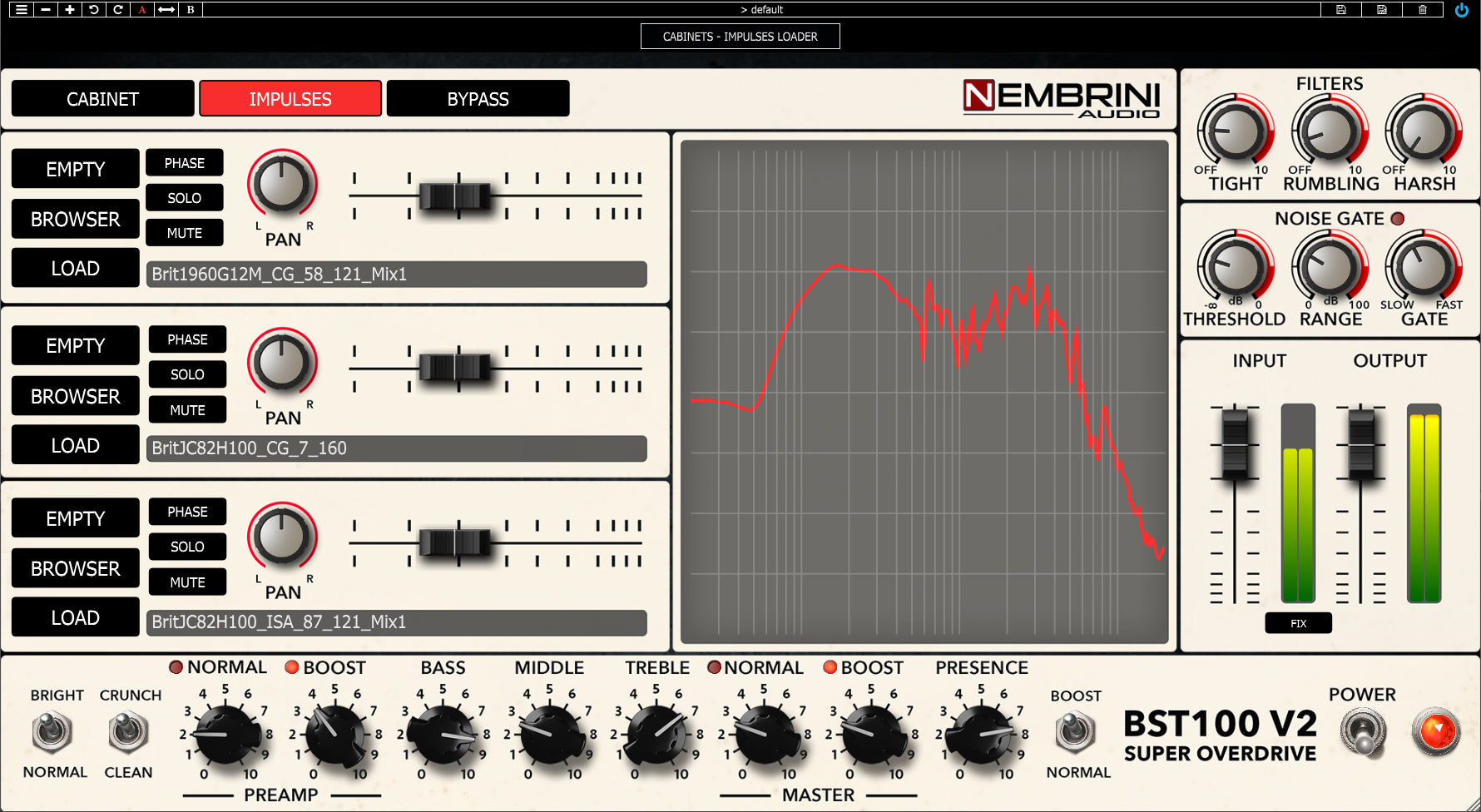
Task: Switch to the CABINET tab
Action: coord(102,99)
